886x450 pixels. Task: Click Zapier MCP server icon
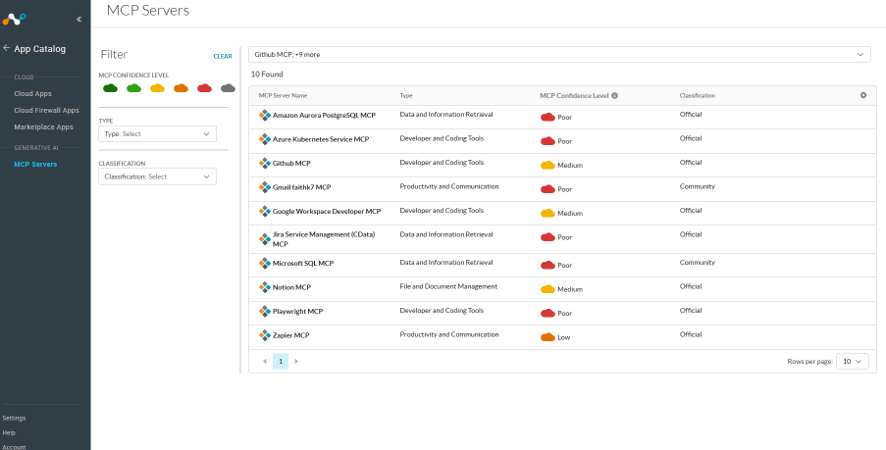pos(264,335)
